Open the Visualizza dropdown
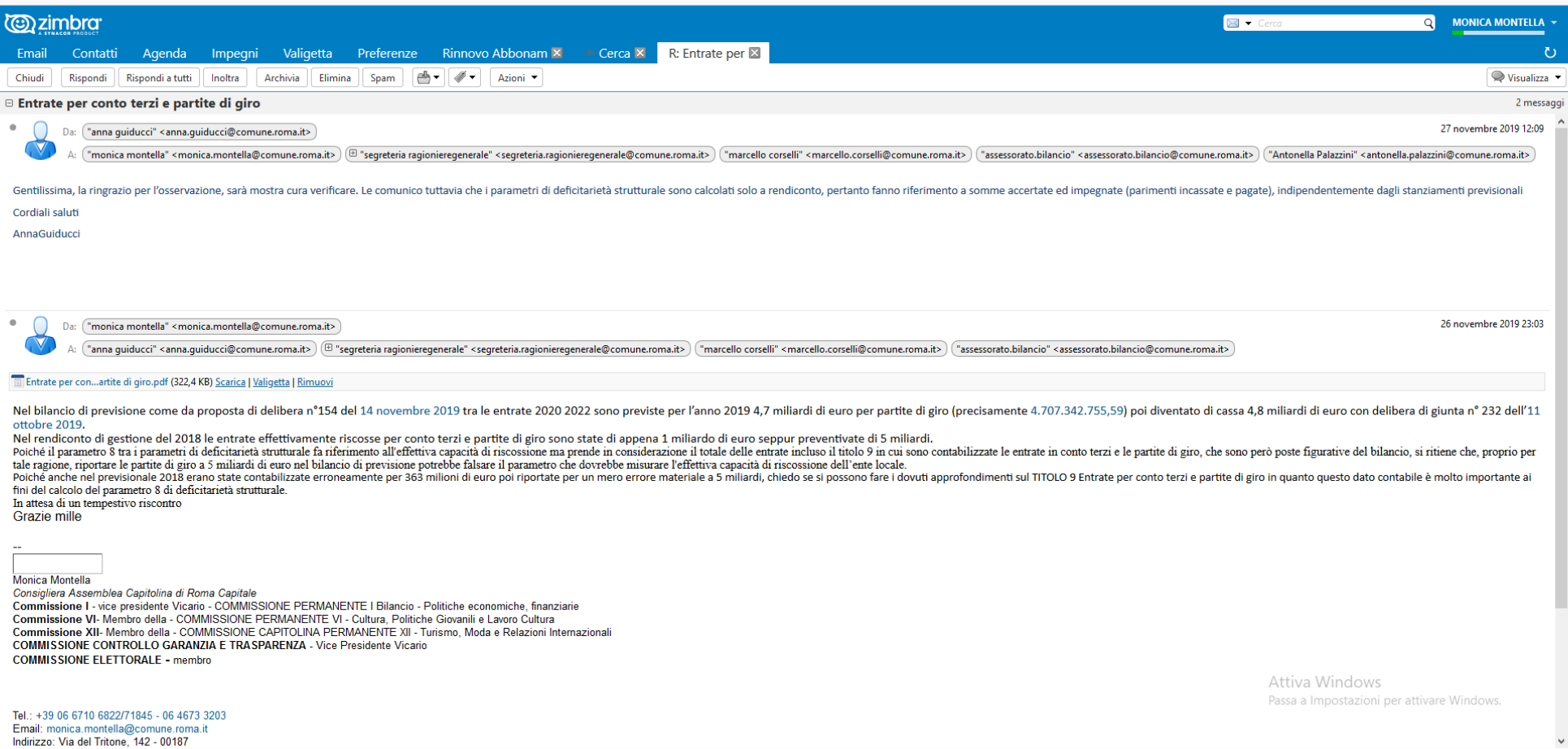 coord(1526,78)
